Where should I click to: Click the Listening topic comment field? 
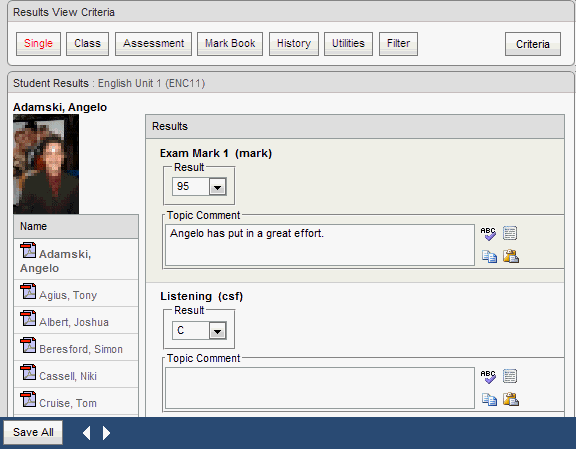pos(320,388)
